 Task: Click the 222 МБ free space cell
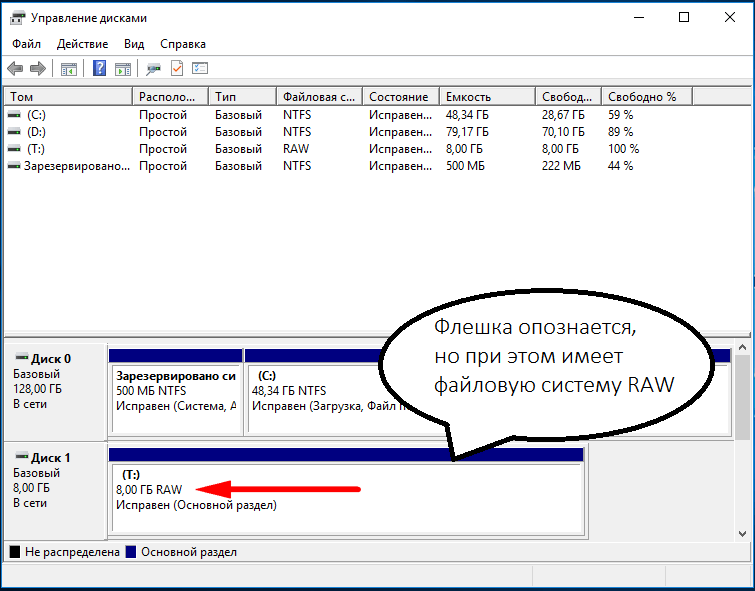click(x=561, y=166)
